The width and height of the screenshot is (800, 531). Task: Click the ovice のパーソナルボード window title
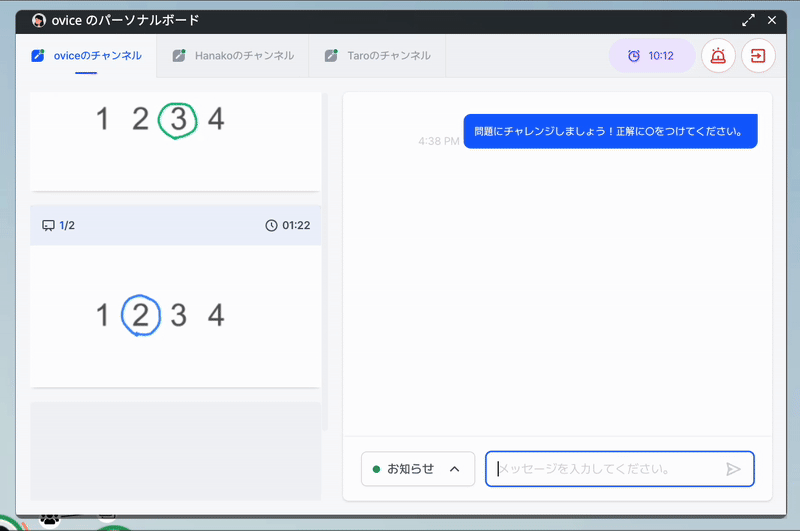pos(125,20)
